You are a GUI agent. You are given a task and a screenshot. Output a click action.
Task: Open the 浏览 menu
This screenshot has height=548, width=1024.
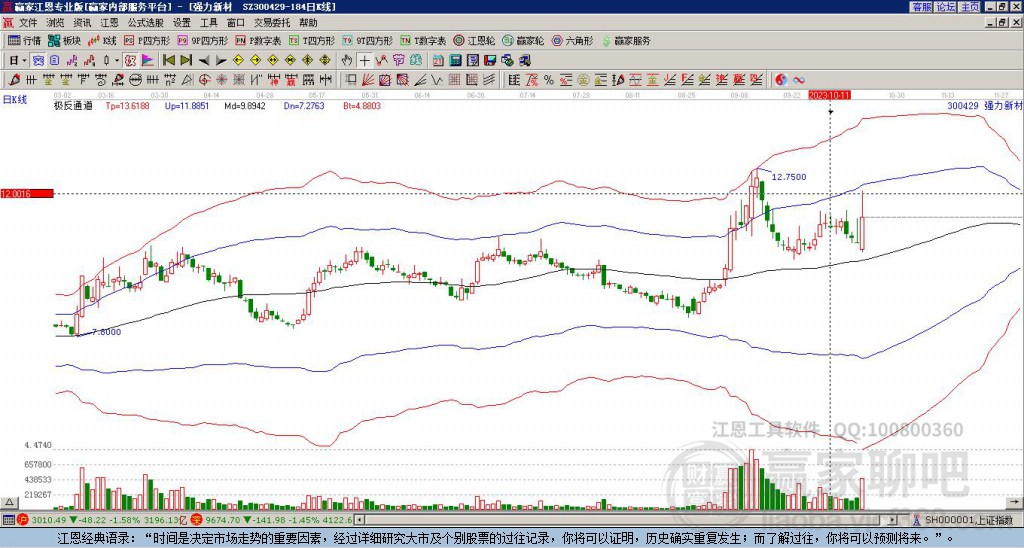click(56, 23)
